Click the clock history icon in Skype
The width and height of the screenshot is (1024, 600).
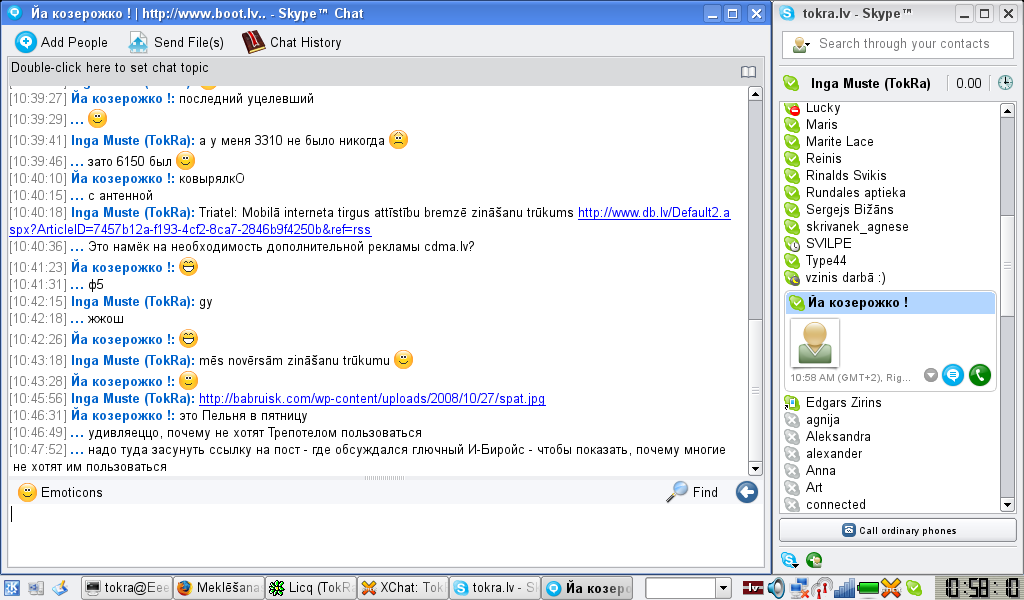[x=1005, y=83]
